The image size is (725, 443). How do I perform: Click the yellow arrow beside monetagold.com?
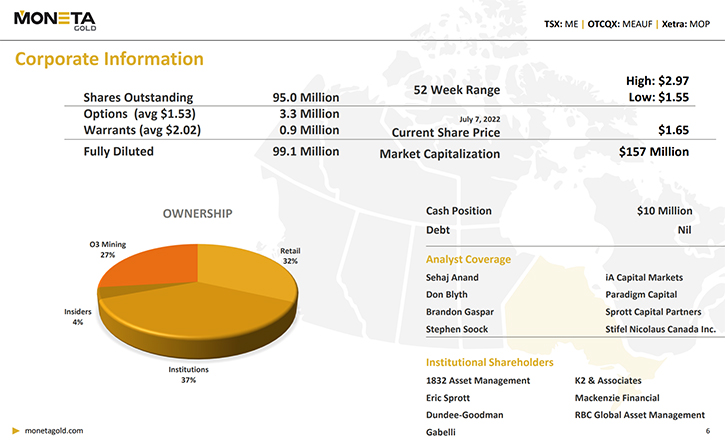(16, 431)
